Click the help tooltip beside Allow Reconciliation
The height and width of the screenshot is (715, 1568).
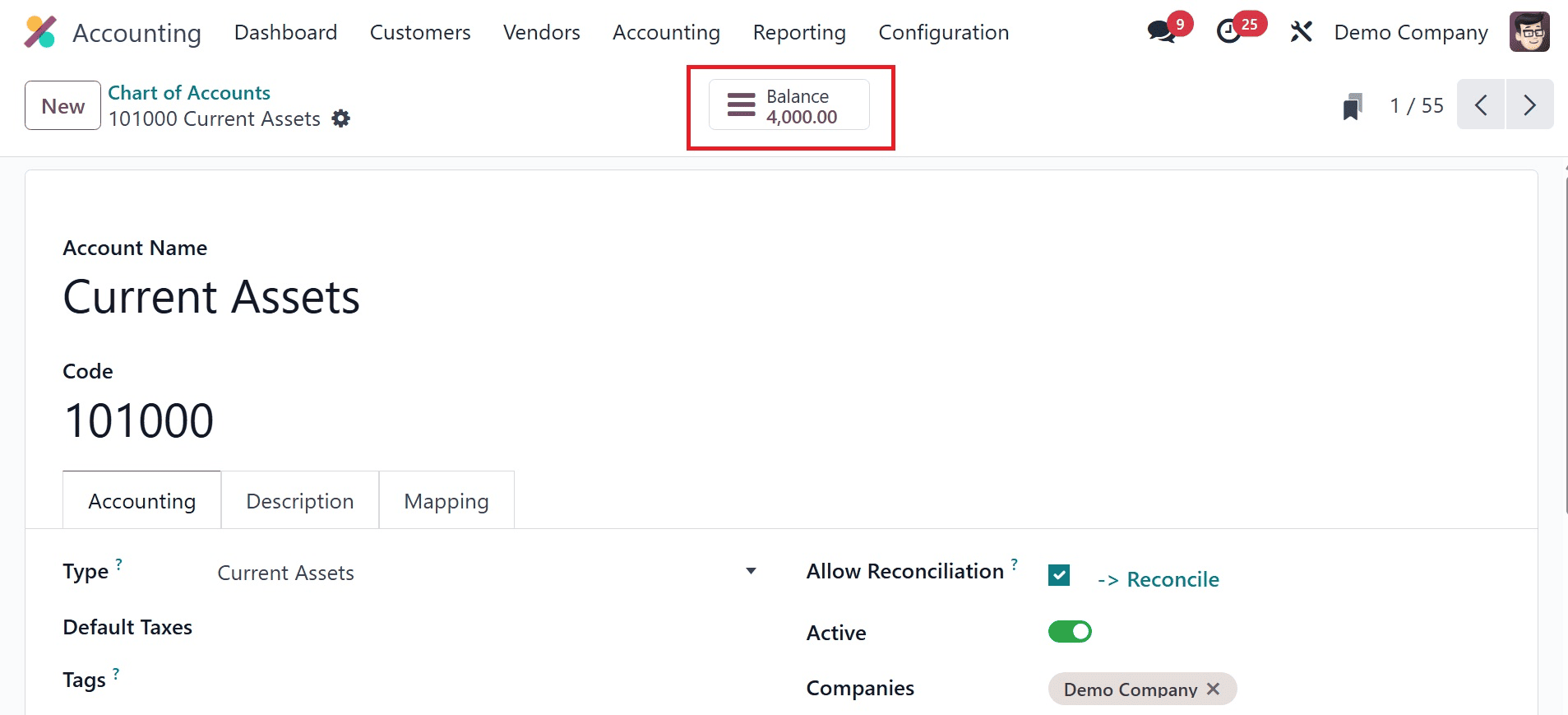pyautogui.click(x=1015, y=564)
